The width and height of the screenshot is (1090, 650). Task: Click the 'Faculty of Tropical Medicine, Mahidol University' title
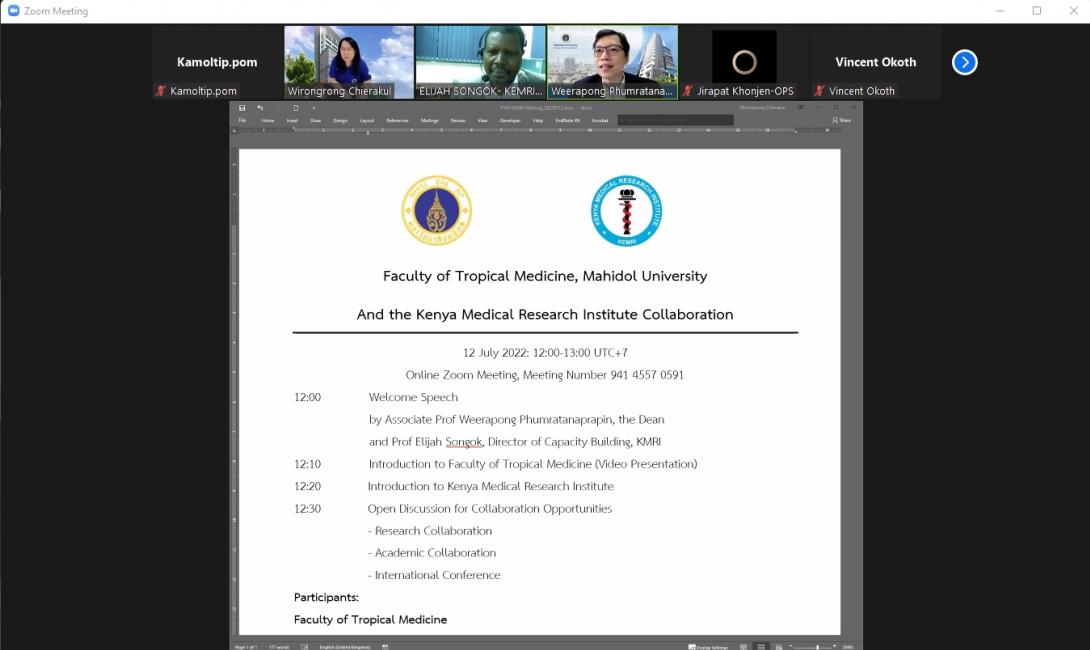[545, 276]
